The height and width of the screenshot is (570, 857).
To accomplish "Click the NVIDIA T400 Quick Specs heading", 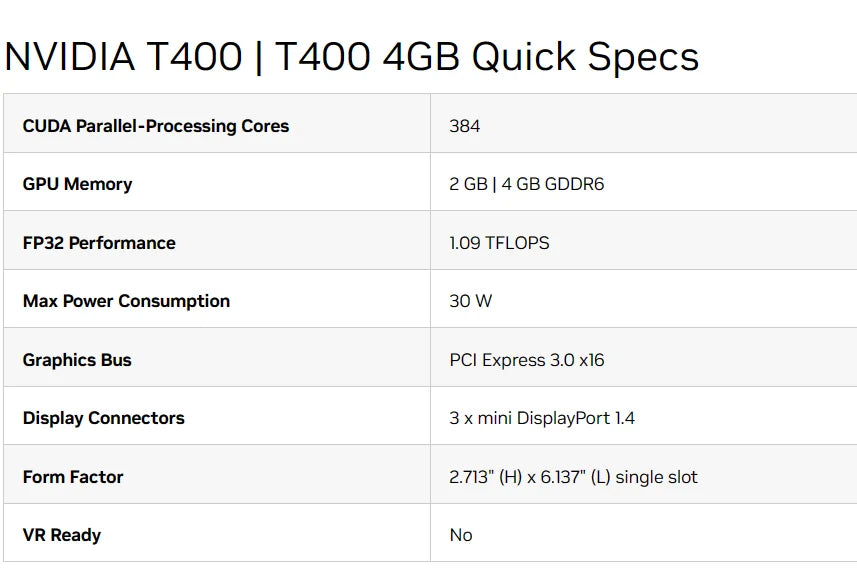I will coord(351,57).
